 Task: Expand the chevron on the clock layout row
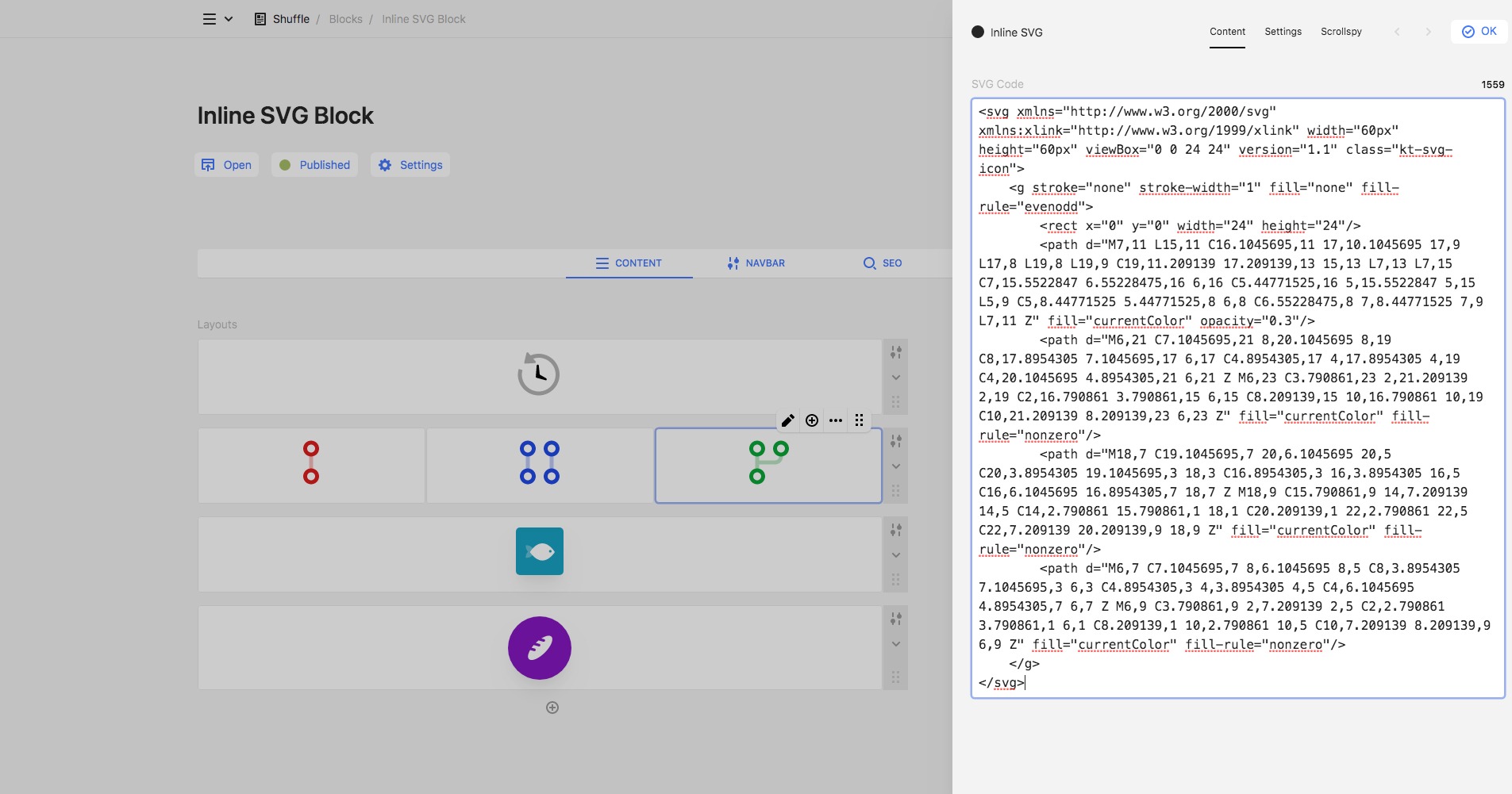895,378
